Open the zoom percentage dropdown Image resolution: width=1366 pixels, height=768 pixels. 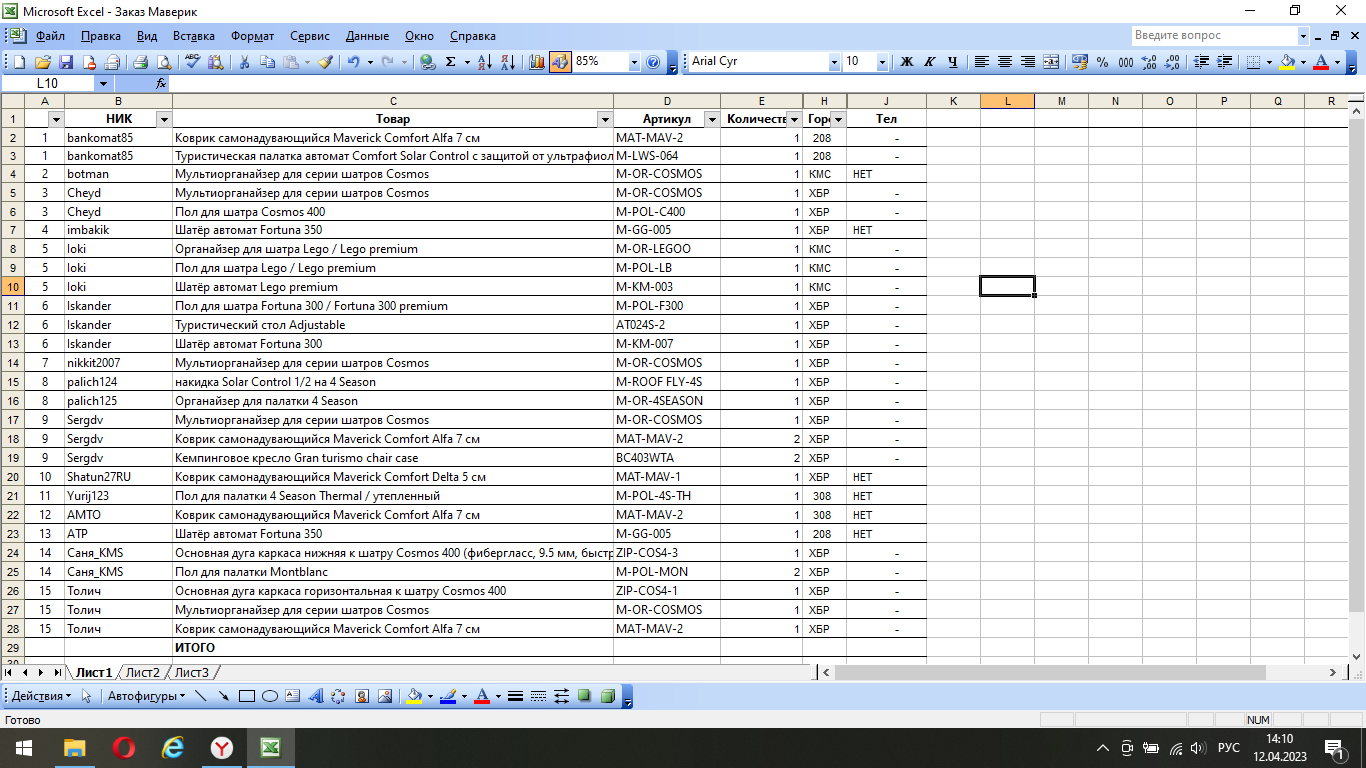634,62
